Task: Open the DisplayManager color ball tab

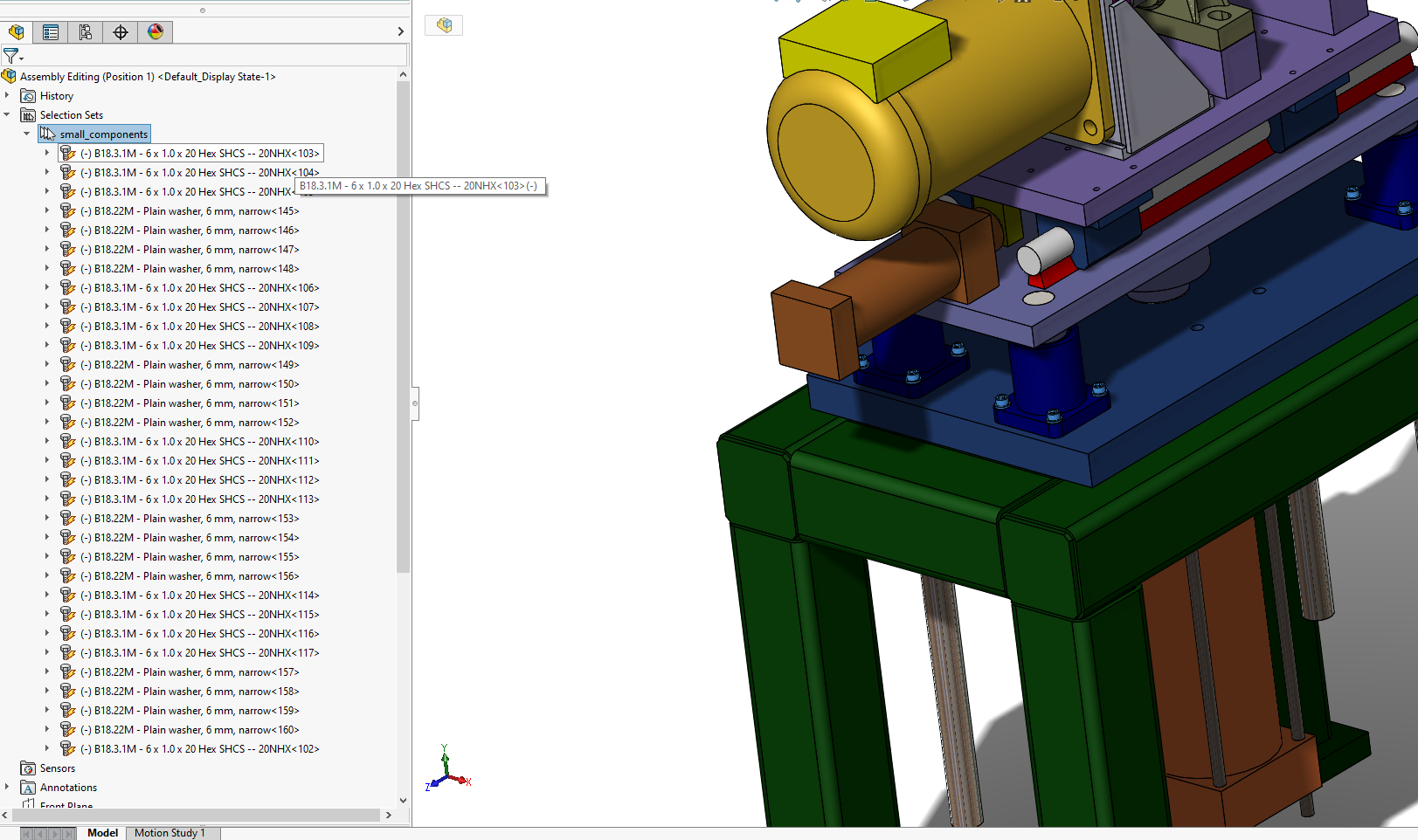Action: pos(156,32)
